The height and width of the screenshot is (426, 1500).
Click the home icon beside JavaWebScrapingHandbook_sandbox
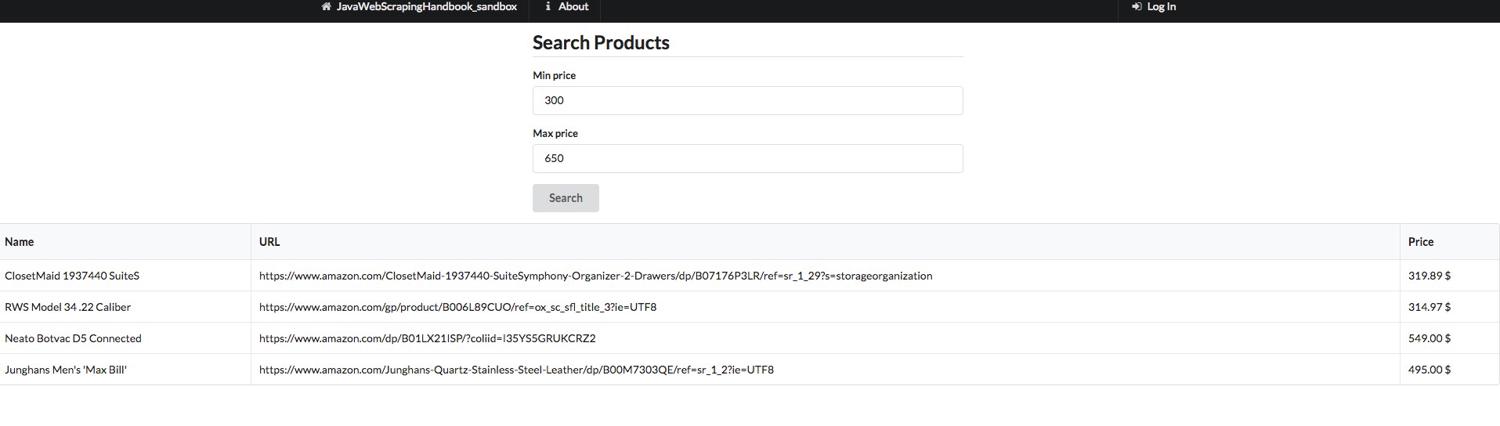tap(326, 6)
